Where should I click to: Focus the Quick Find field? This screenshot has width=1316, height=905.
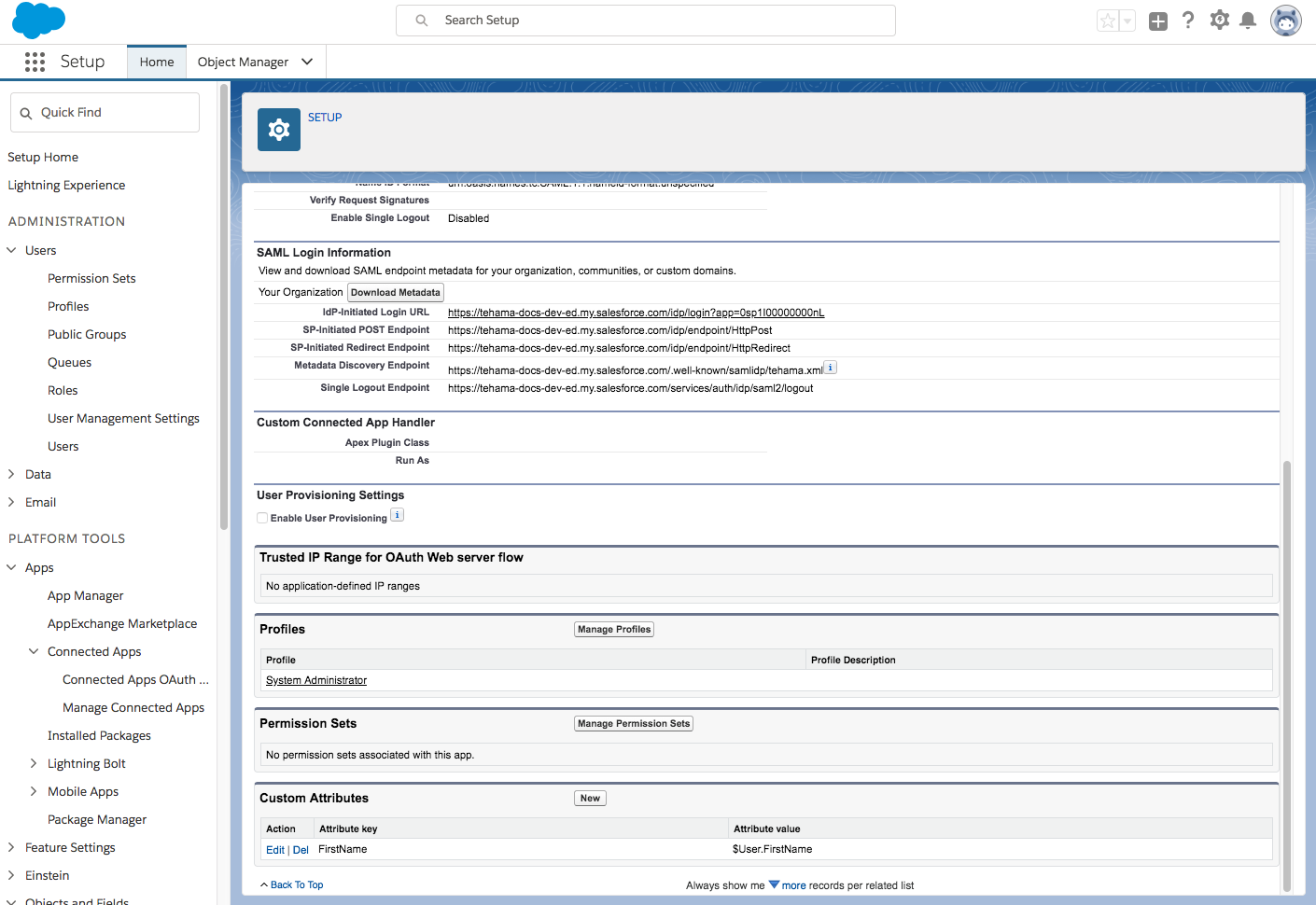coord(105,112)
